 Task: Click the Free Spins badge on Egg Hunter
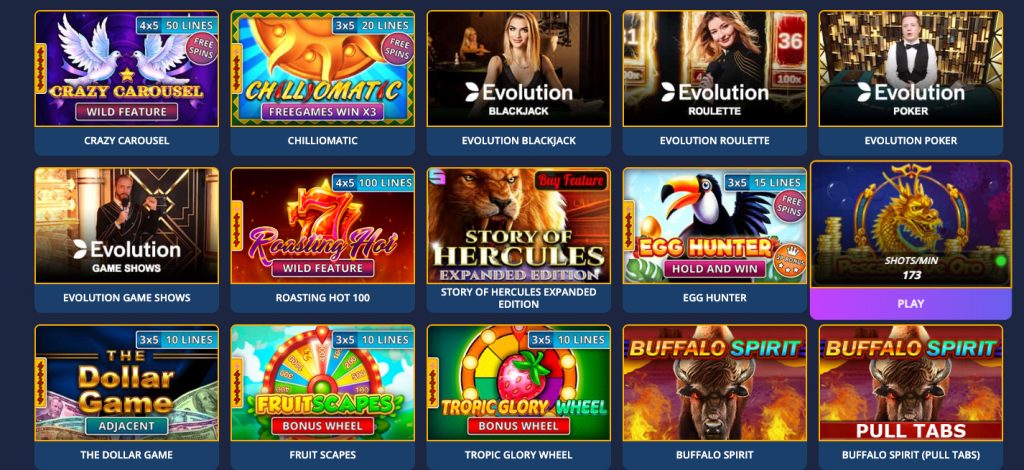pos(789,208)
